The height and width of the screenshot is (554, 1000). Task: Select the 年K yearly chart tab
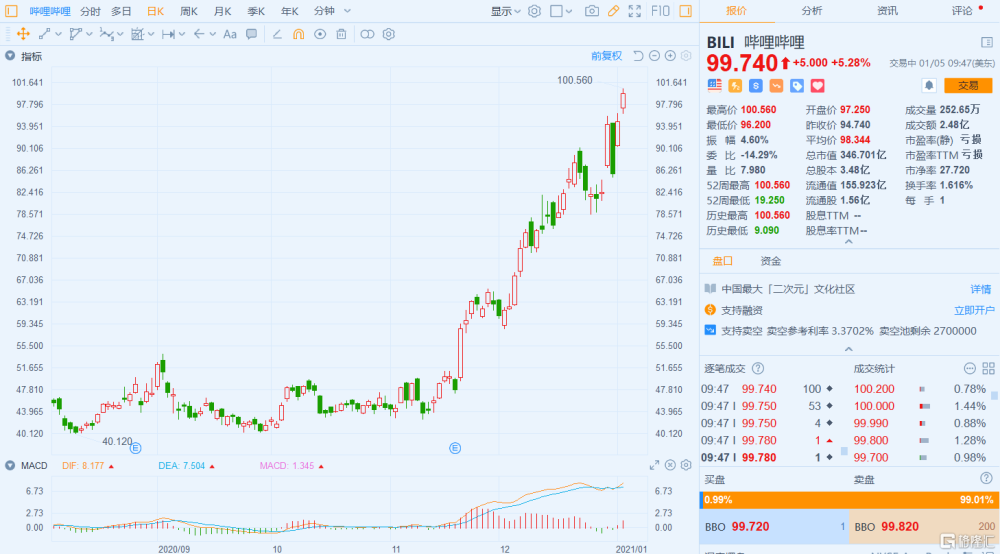[290, 11]
